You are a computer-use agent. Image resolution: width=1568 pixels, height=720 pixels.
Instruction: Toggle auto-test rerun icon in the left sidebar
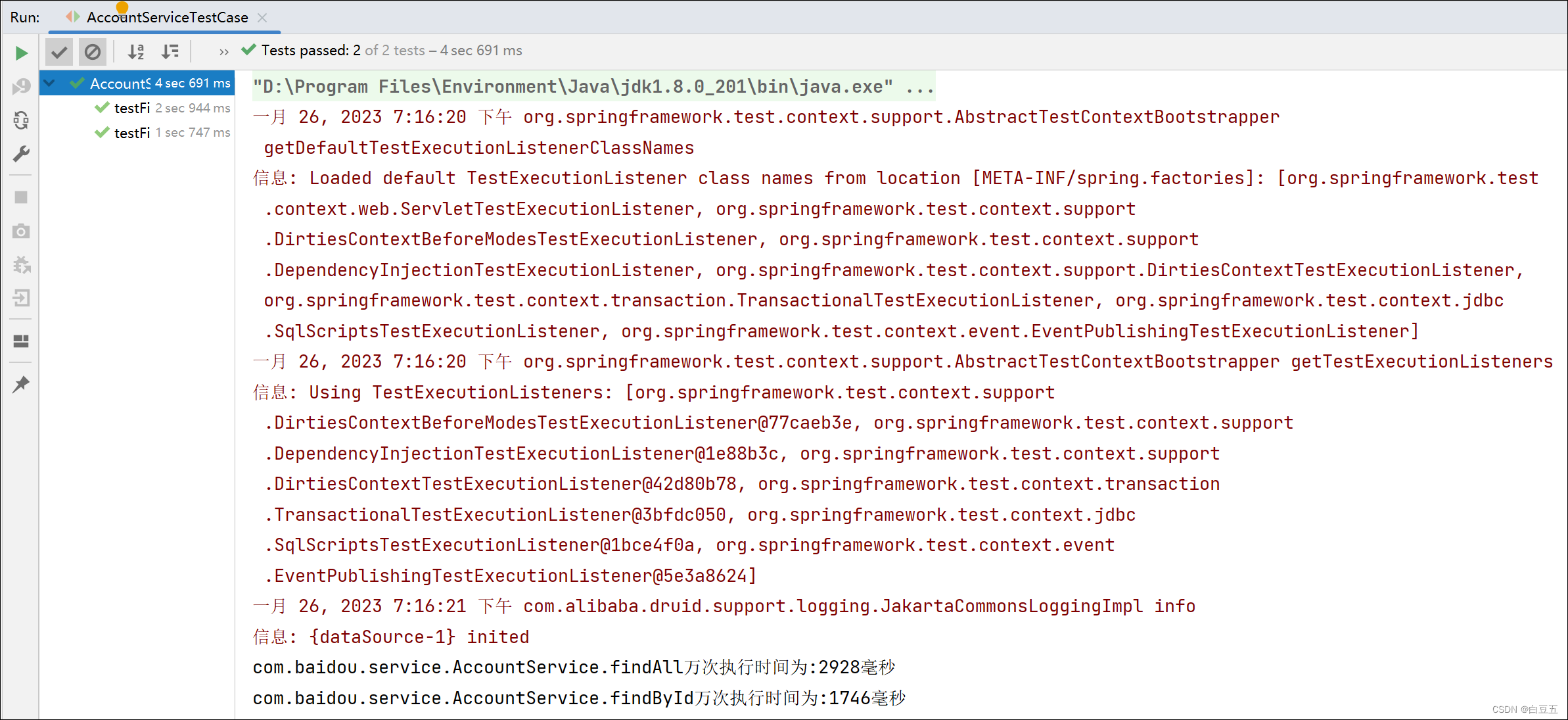(x=22, y=120)
